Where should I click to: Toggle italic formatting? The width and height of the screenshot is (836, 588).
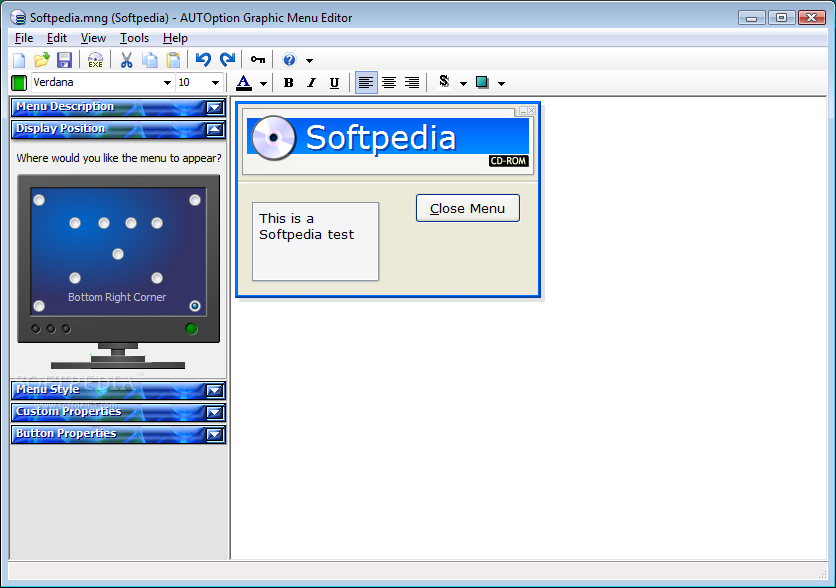coord(311,83)
